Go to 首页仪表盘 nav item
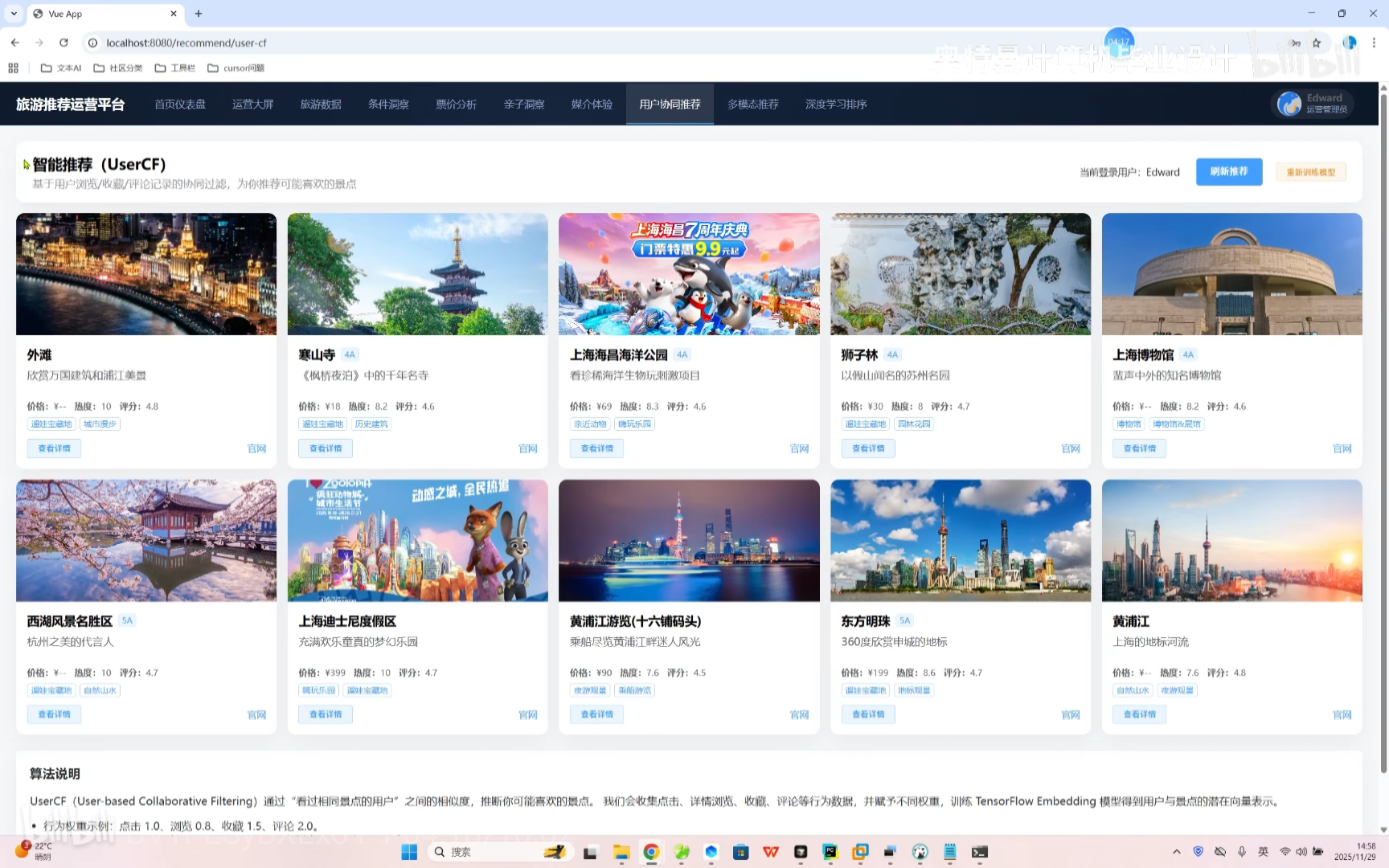This screenshot has height=868, width=1389. click(x=180, y=104)
